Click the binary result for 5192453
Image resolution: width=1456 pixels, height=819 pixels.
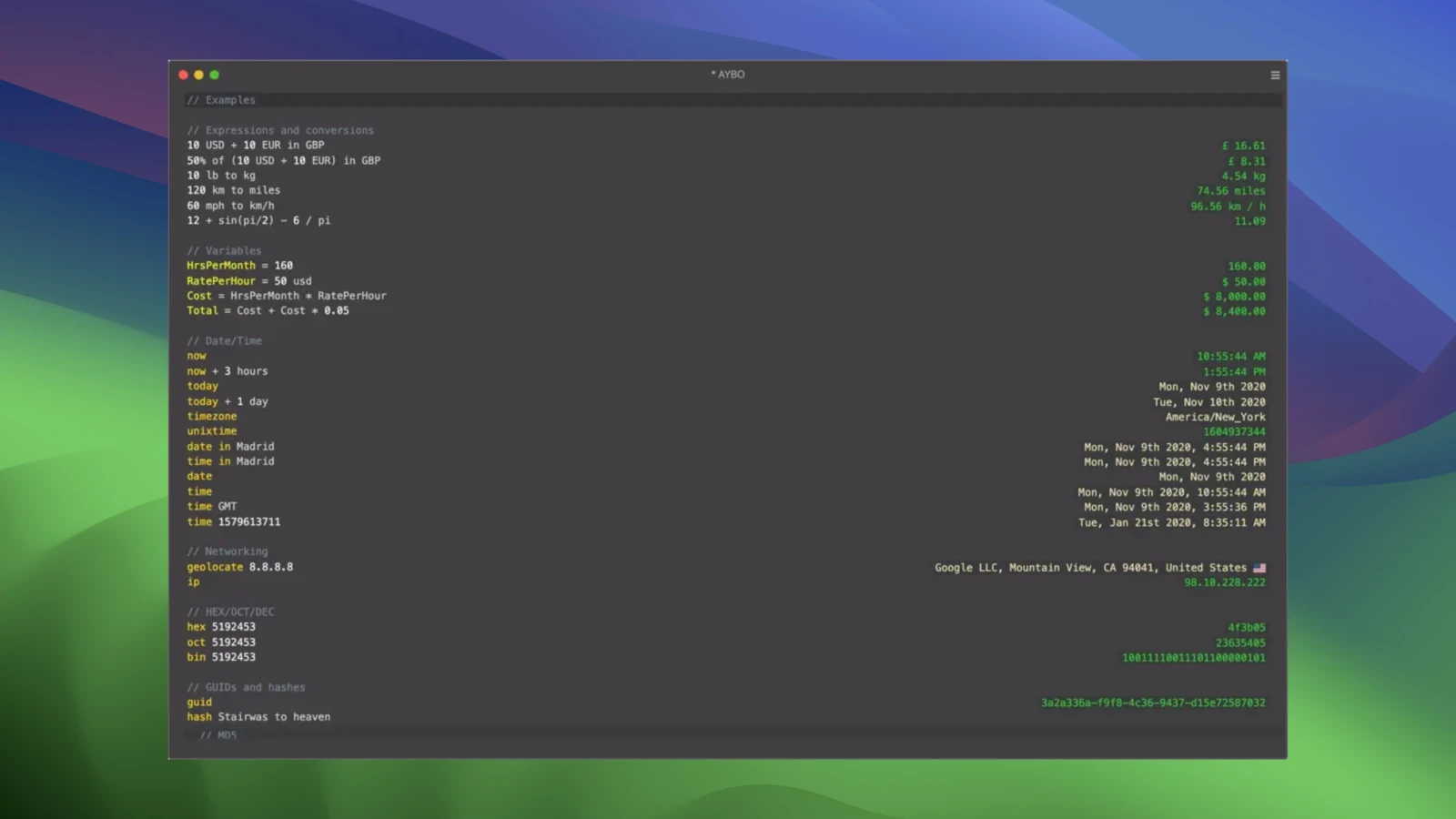pyautogui.click(x=1193, y=658)
